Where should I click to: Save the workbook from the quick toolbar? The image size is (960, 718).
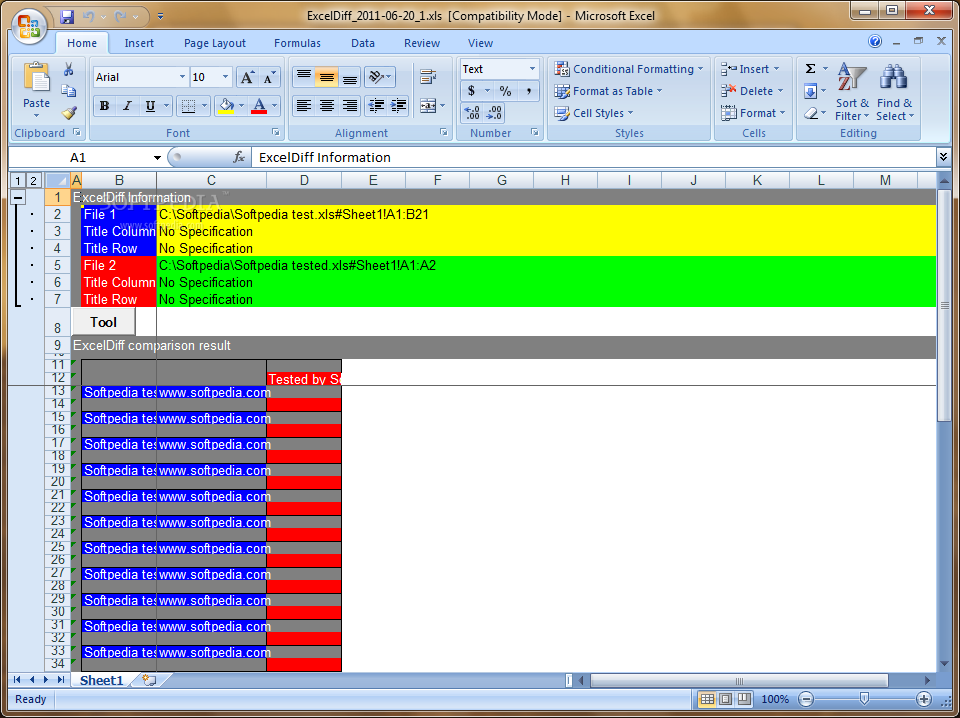click(67, 16)
